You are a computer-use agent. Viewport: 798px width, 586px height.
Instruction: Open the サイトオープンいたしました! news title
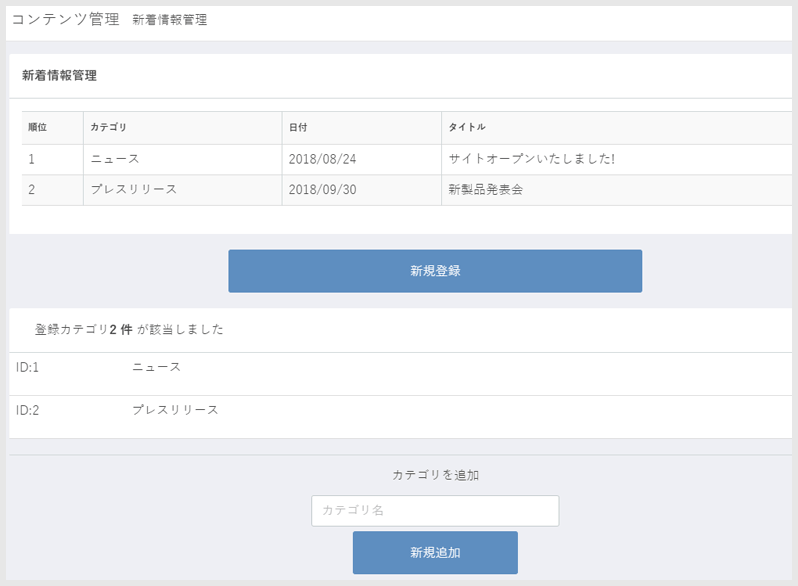coord(531,159)
